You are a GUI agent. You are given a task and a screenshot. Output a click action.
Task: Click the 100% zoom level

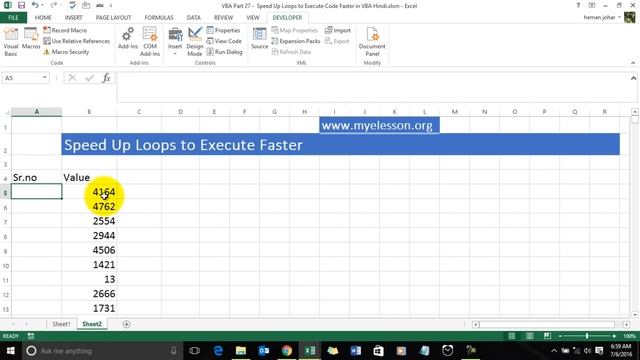[x=629, y=336]
